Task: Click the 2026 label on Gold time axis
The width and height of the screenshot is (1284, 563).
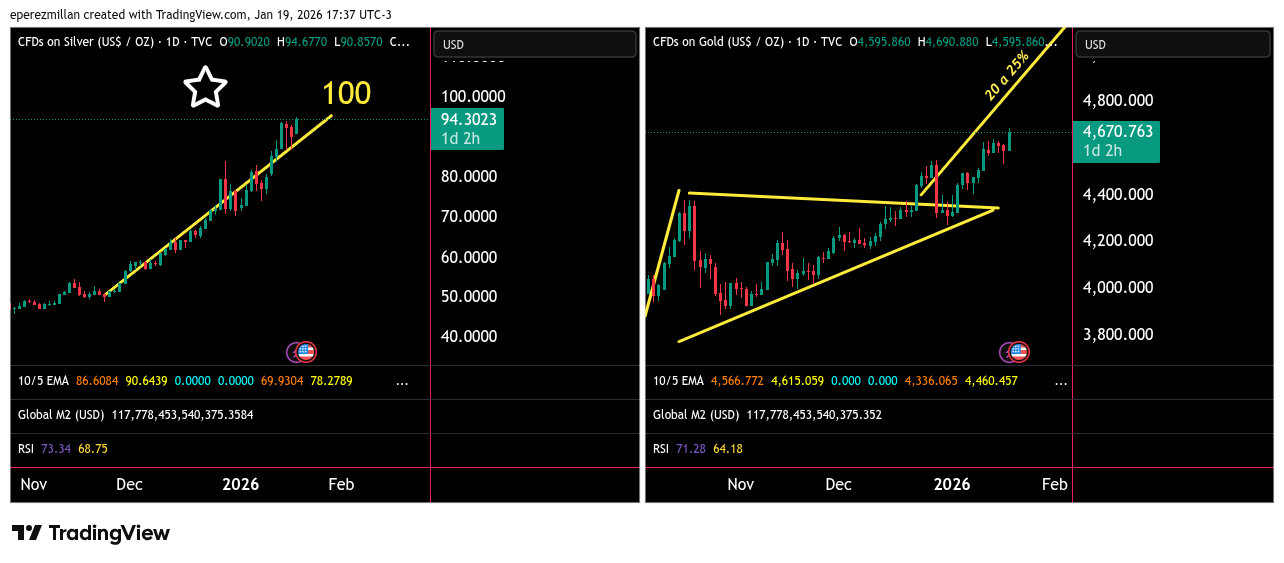Action: [951, 484]
